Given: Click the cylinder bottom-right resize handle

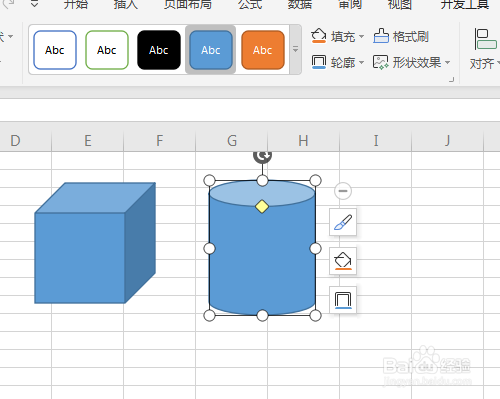Looking at the screenshot, I should [315, 315].
